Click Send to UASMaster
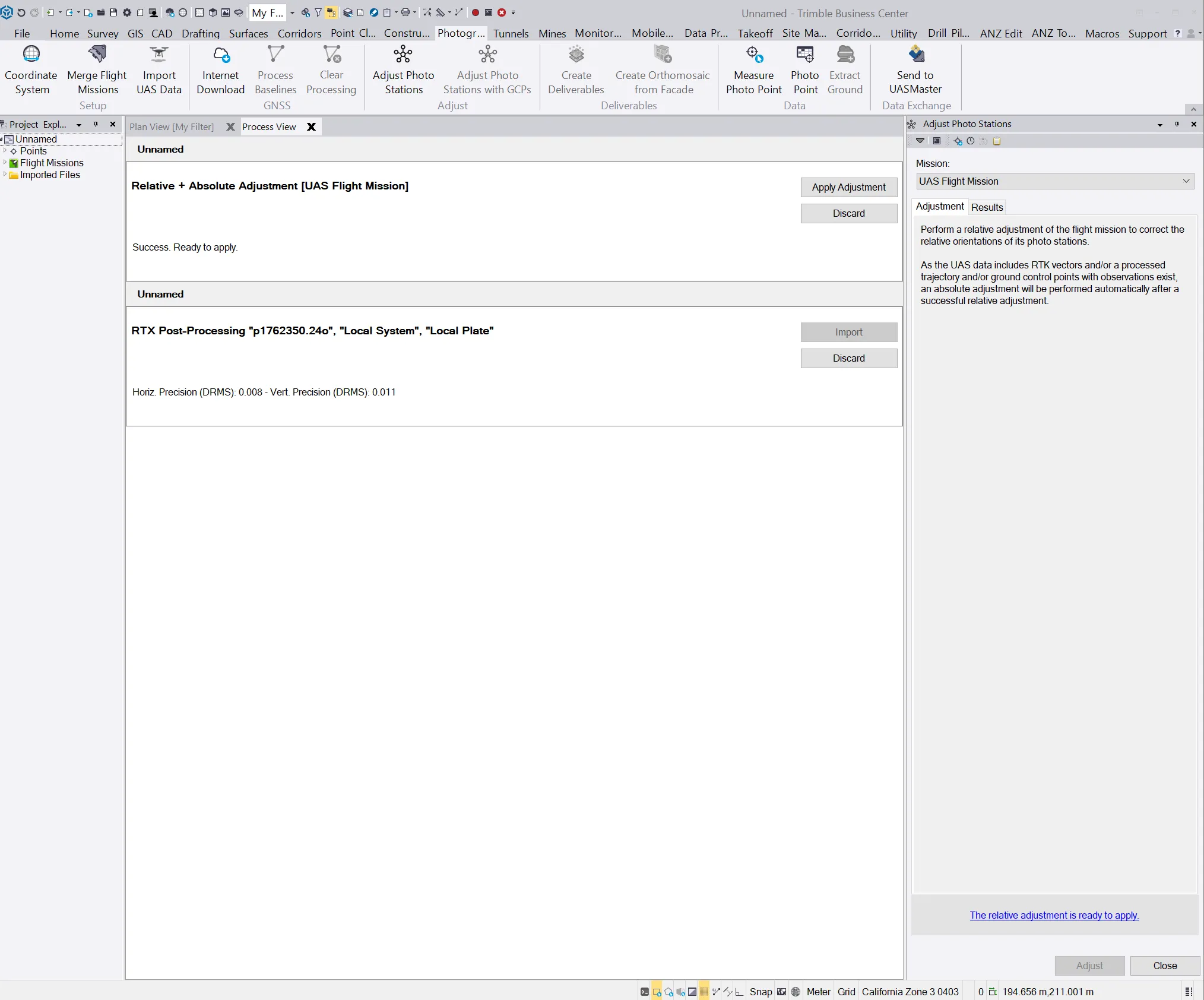 (x=915, y=70)
